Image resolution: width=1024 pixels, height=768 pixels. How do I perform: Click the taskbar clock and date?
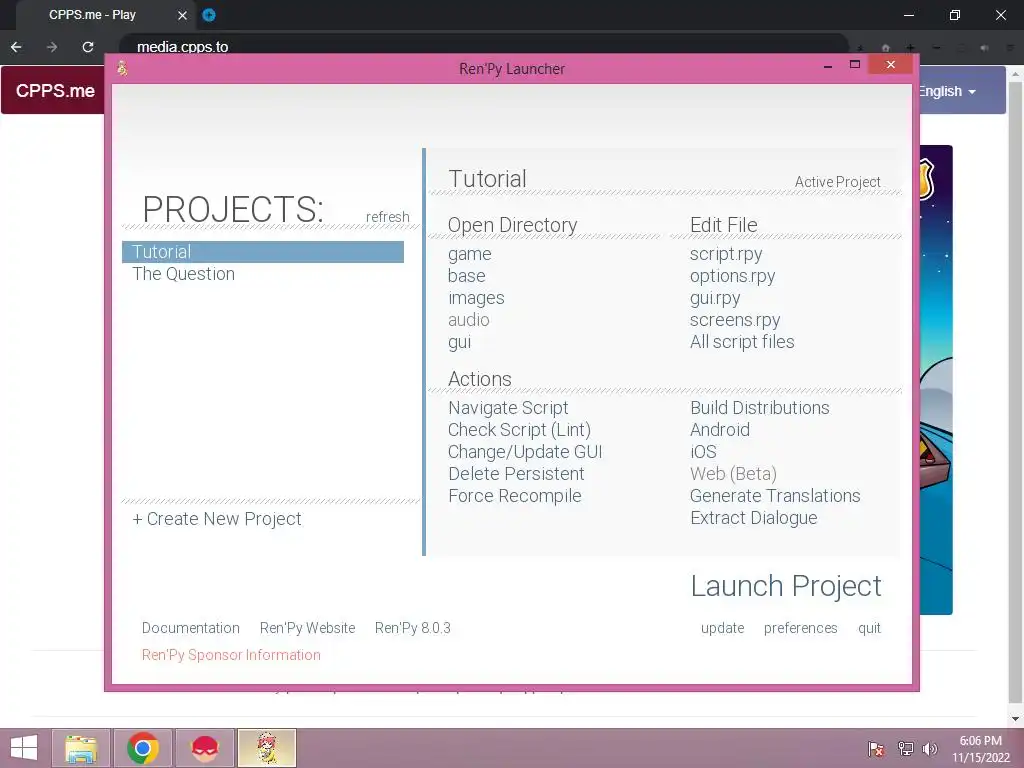click(x=980, y=749)
